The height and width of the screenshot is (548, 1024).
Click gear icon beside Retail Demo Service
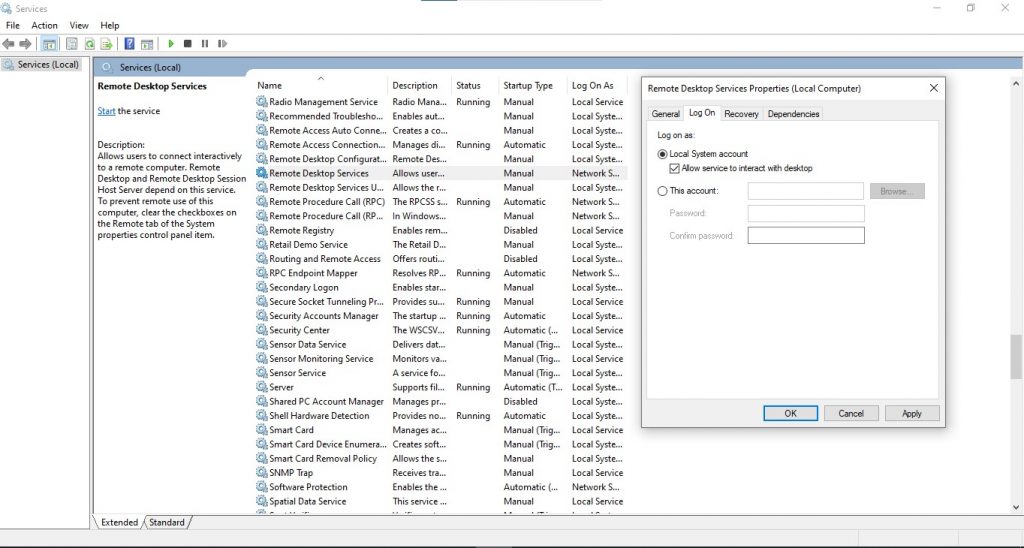[262, 244]
